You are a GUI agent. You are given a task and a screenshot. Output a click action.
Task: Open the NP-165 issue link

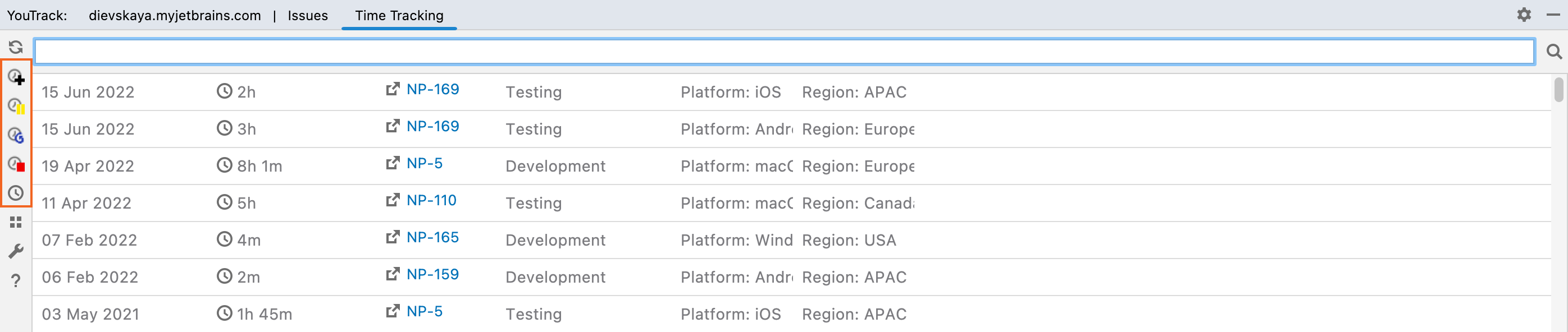click(432, 238)
